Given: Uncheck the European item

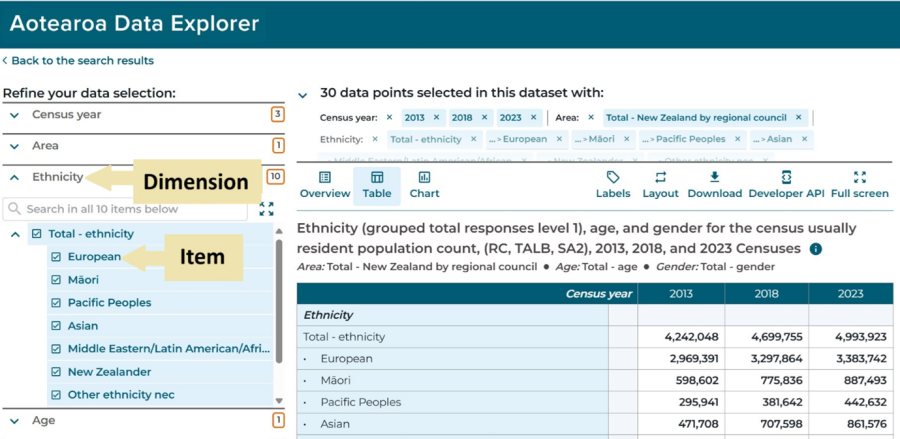Looking at the screenshot, I should pyautogui.click(x=56, y=257).
